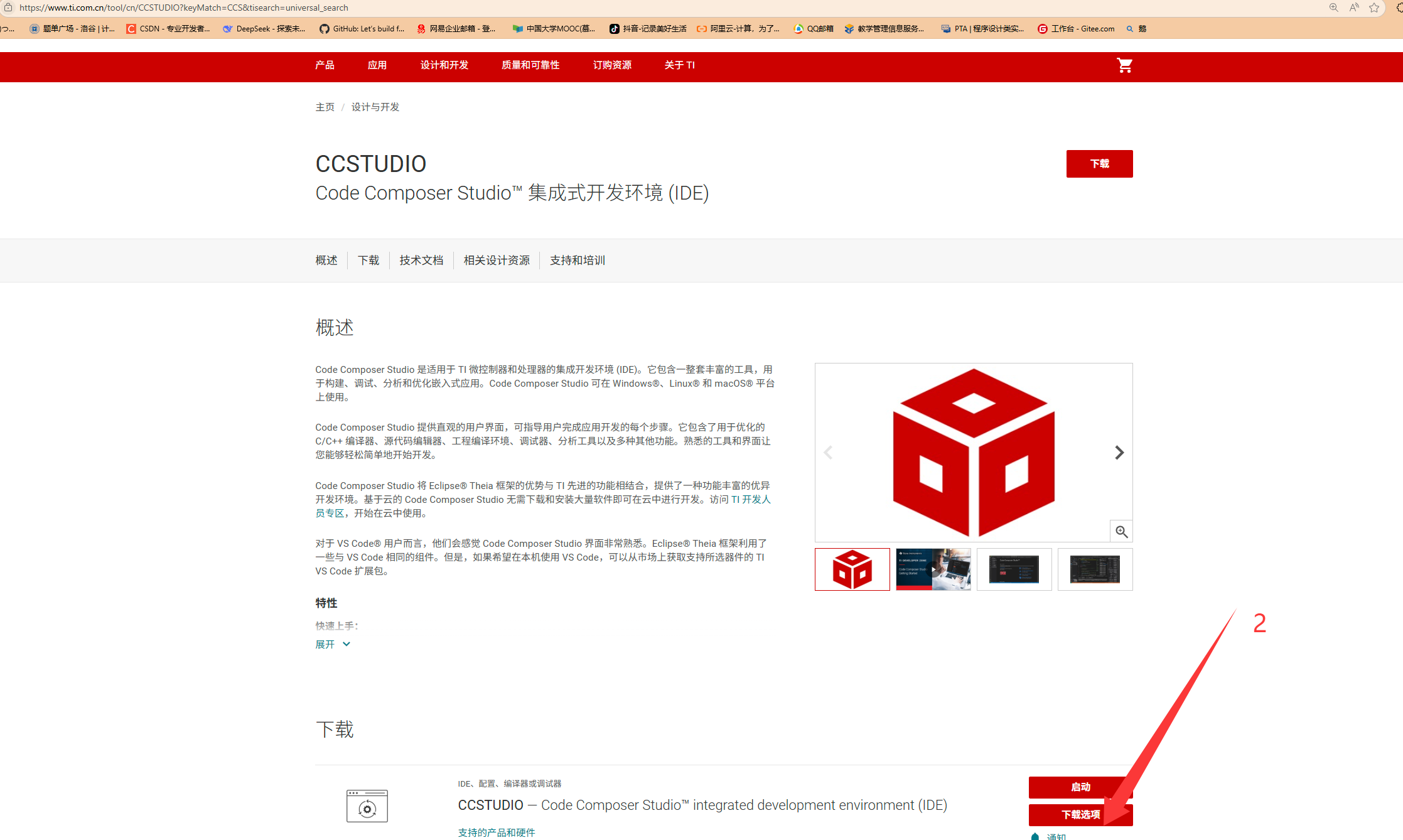Switch to 技术文档 section tab
Image resolution: width=1403 pixels, height=840 pixels.
(421, 261)
